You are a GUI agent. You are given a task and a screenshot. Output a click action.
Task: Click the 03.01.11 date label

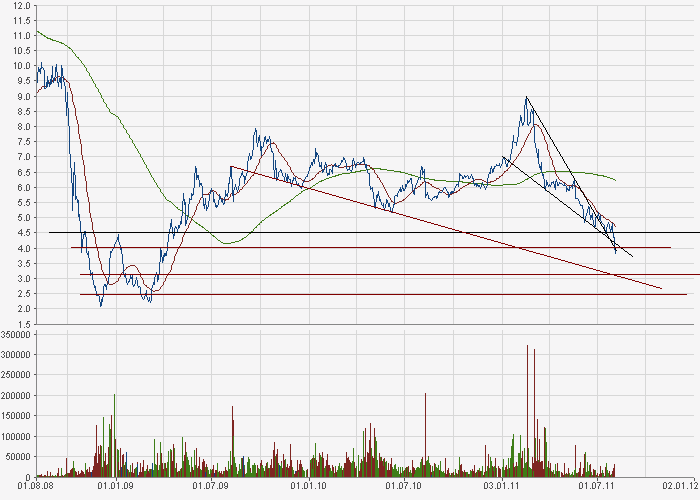[x=501, y=485]
